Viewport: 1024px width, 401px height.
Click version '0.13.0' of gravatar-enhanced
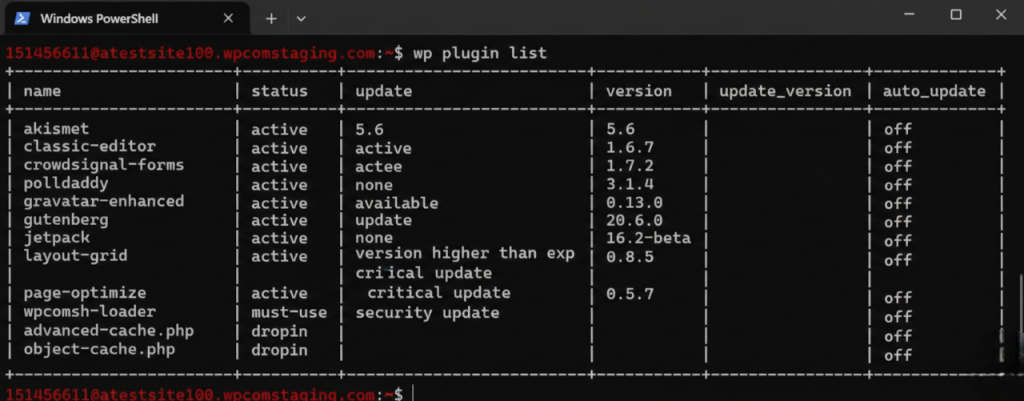click(634, 202)
